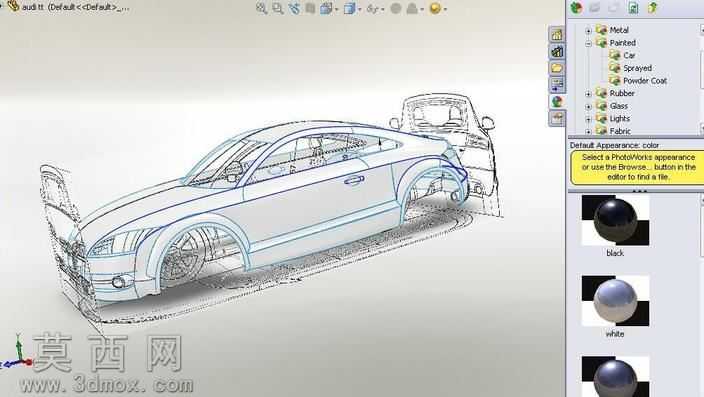The image size is (704, 397).
Task: Click the Glass folder icon
Action: [601, 106]
